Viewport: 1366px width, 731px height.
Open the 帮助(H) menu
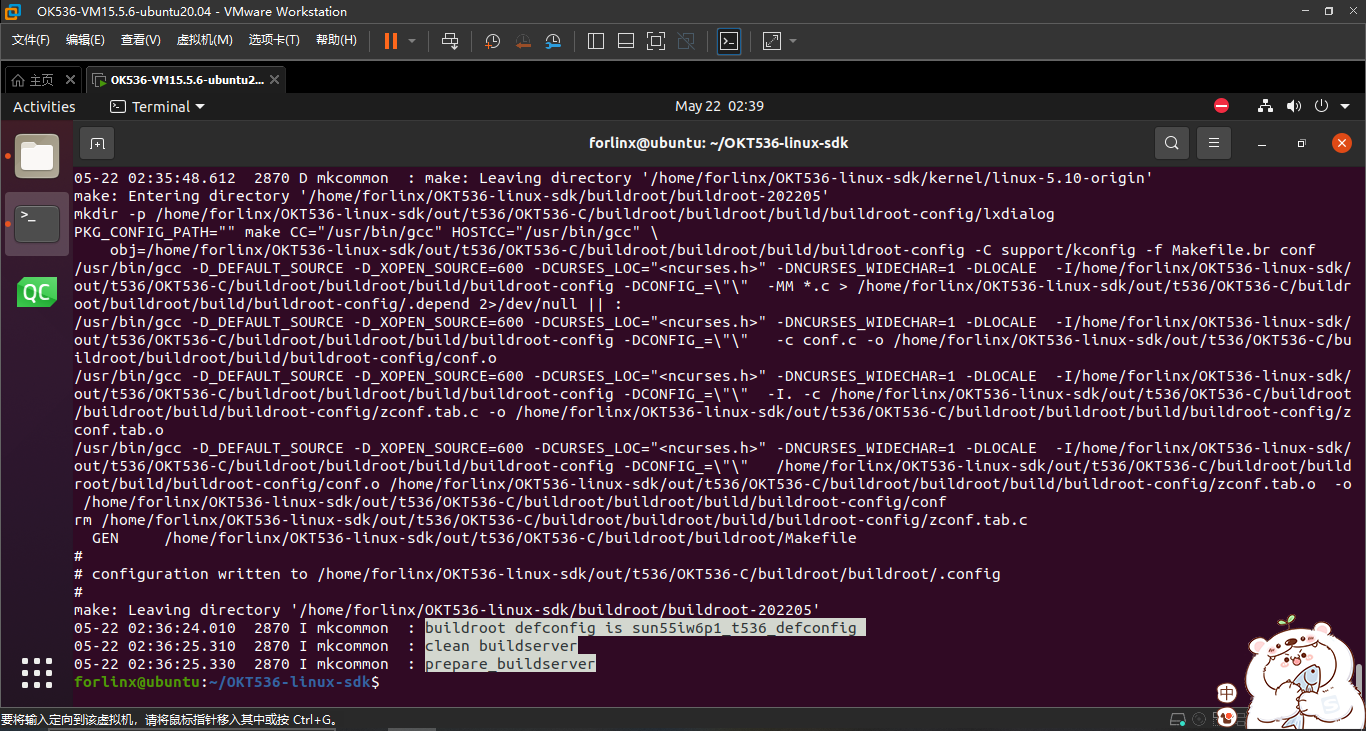click(x=336, y=40)
